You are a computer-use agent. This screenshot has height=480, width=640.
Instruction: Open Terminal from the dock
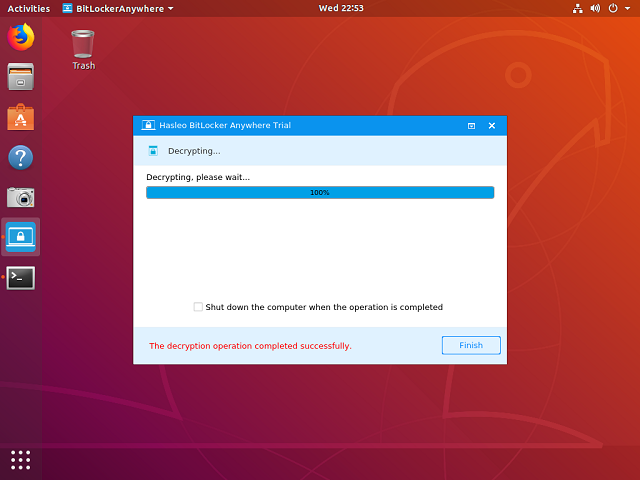click(21, 277)
